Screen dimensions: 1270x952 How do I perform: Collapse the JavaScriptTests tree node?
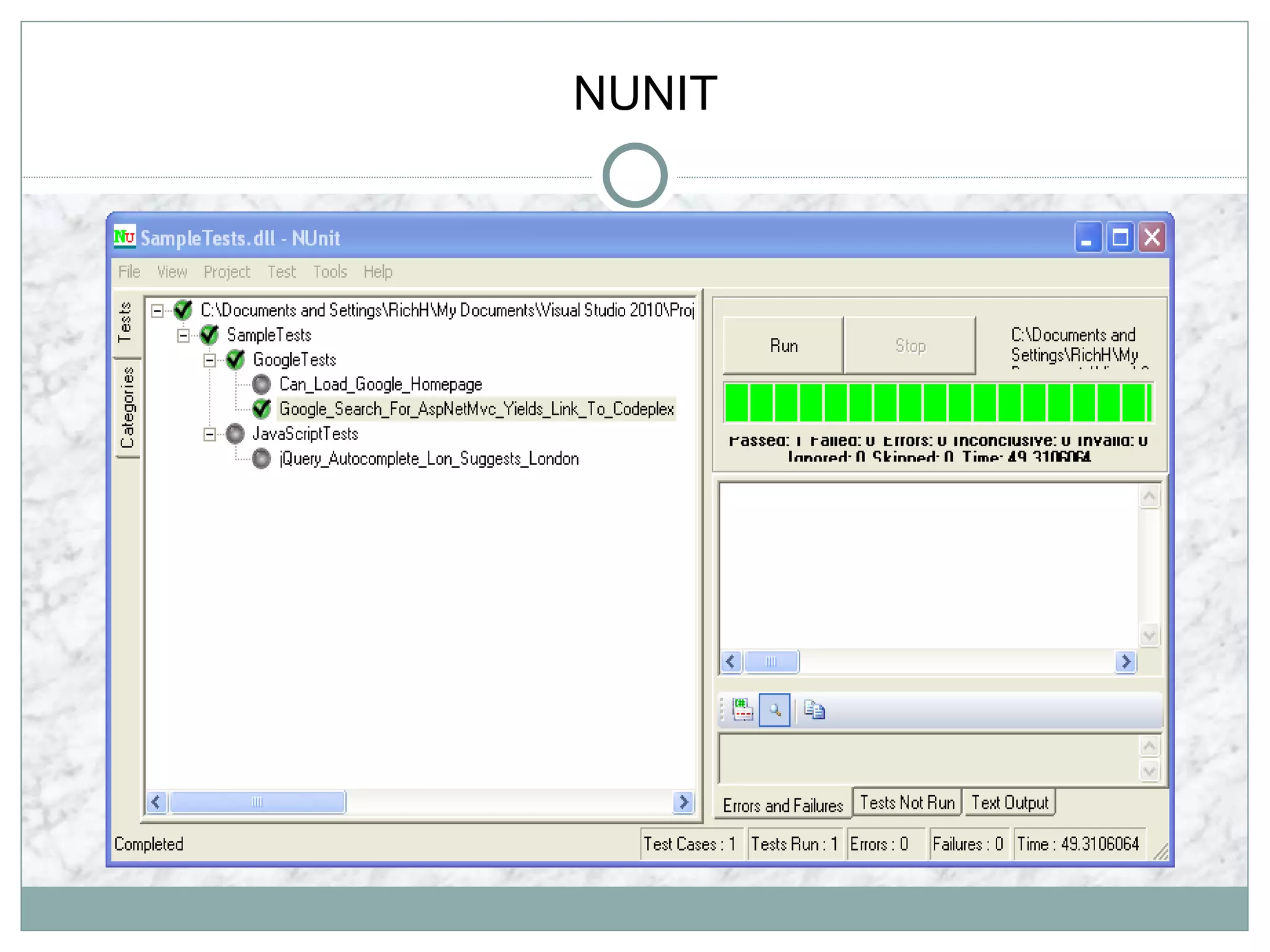coord(210,434)
